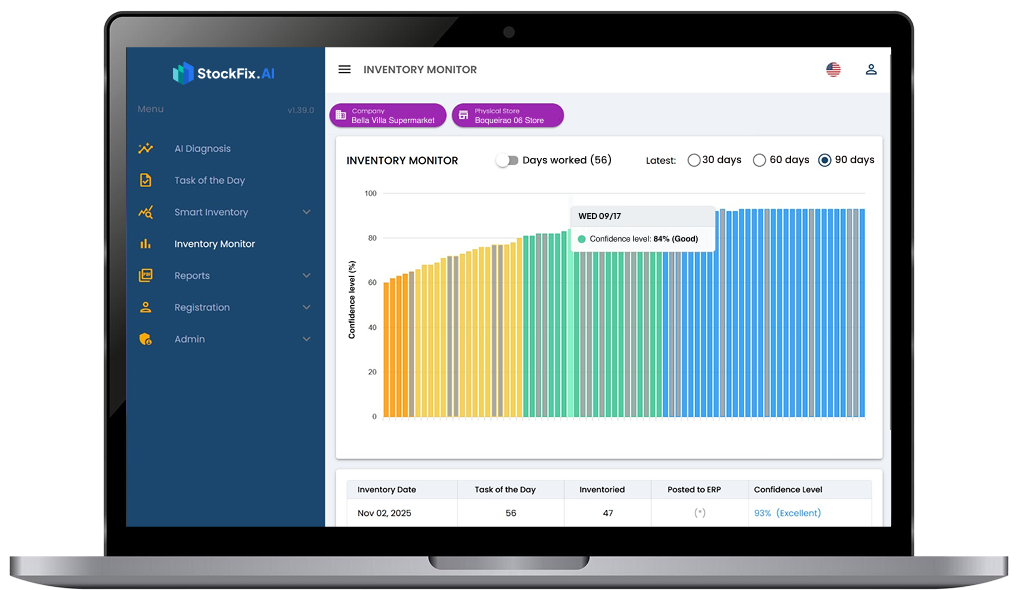Open the Registration menu item

[202, 308]
